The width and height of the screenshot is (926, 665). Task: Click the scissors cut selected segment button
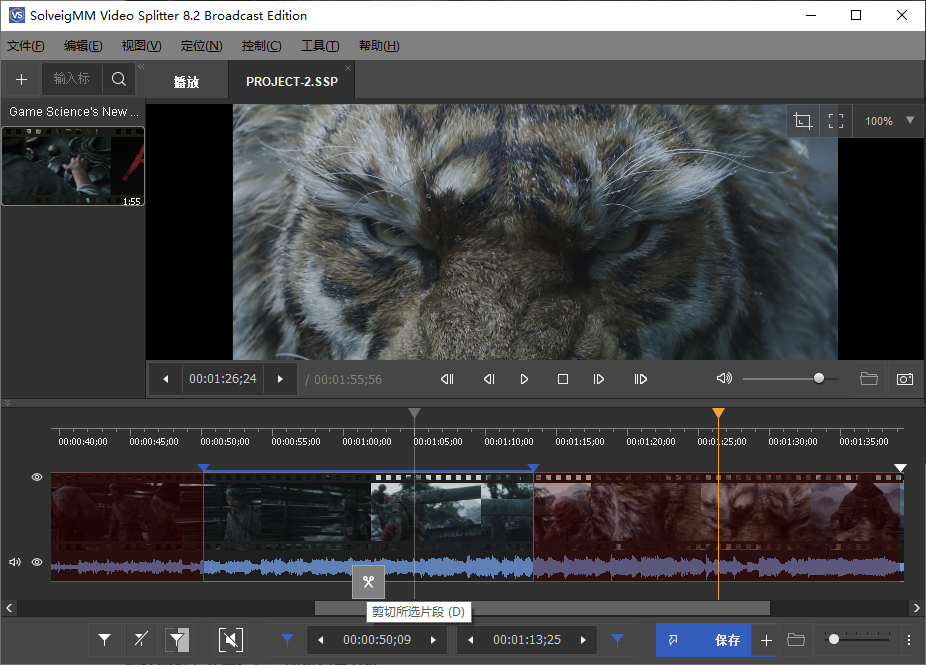(368, 582)
